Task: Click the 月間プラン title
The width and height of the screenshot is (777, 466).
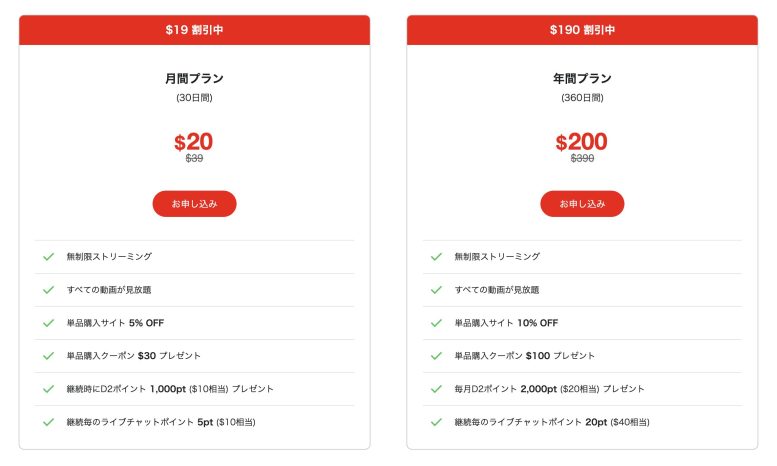Action: coord(194,79)
